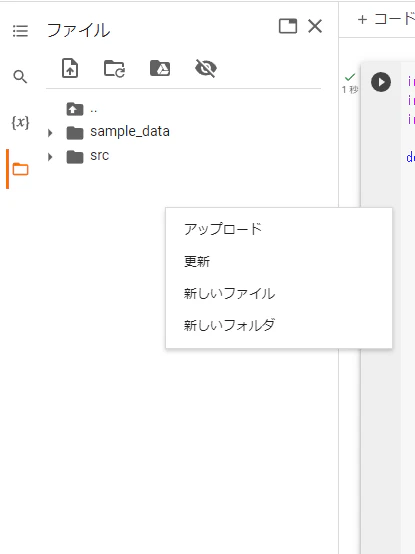Toggle hidden files visibility eye icon
Image resolution: width=415 pixels, height=554 pixels.
206,68
